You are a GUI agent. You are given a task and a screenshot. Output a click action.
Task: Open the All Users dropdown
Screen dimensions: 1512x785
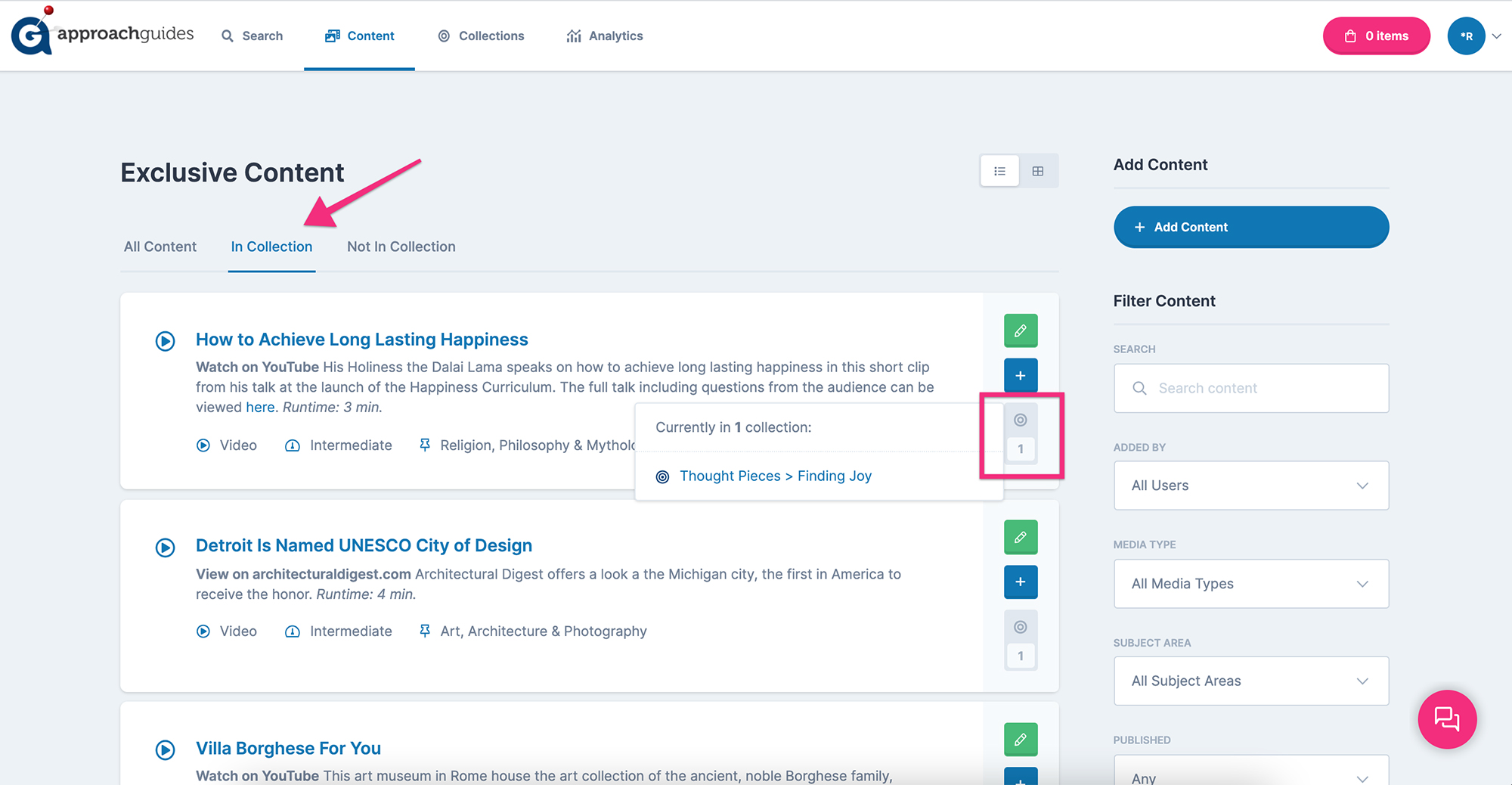pos(1251,486)
